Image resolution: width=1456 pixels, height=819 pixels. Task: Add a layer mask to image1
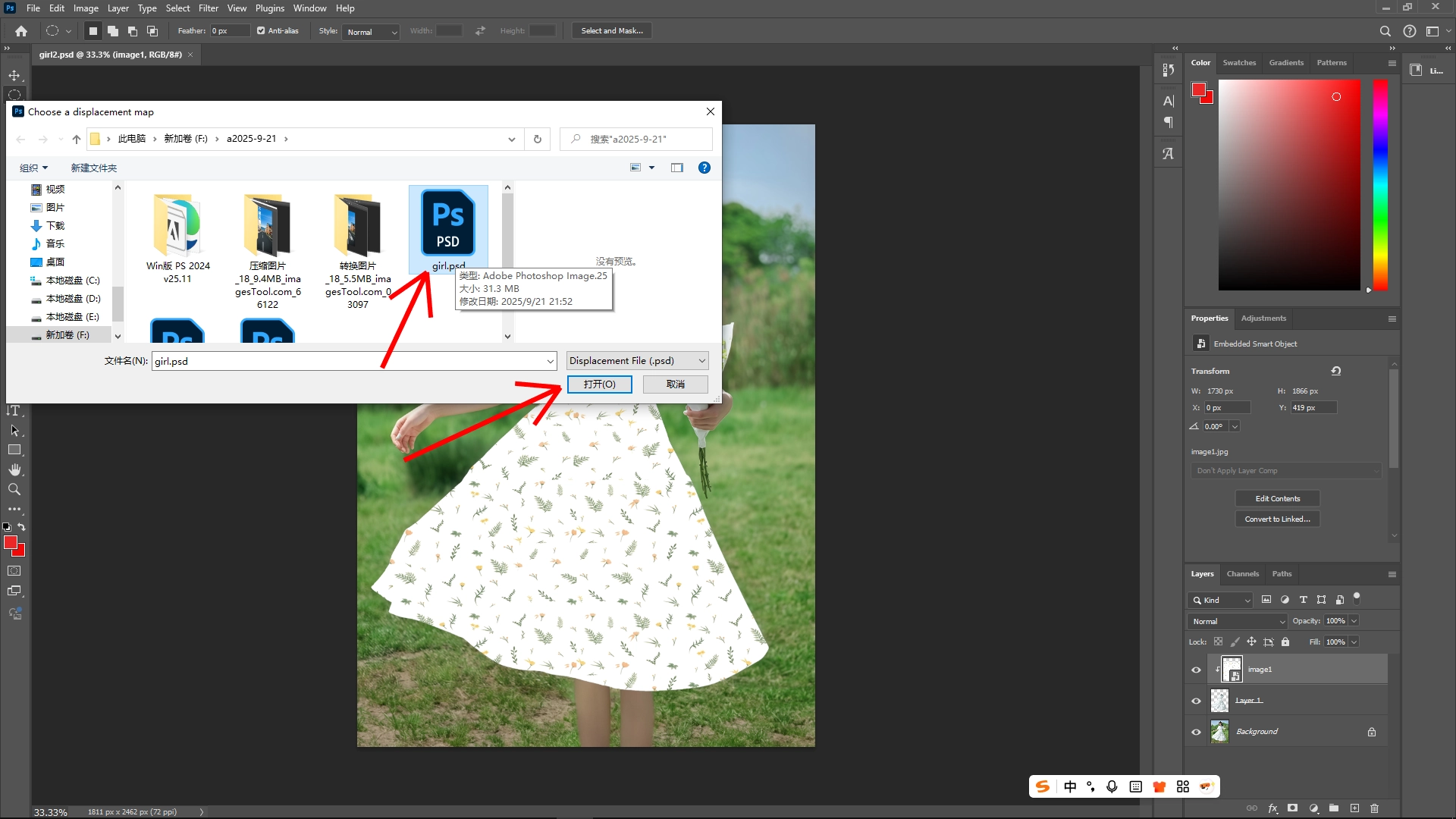click(x=1292, y=808)
